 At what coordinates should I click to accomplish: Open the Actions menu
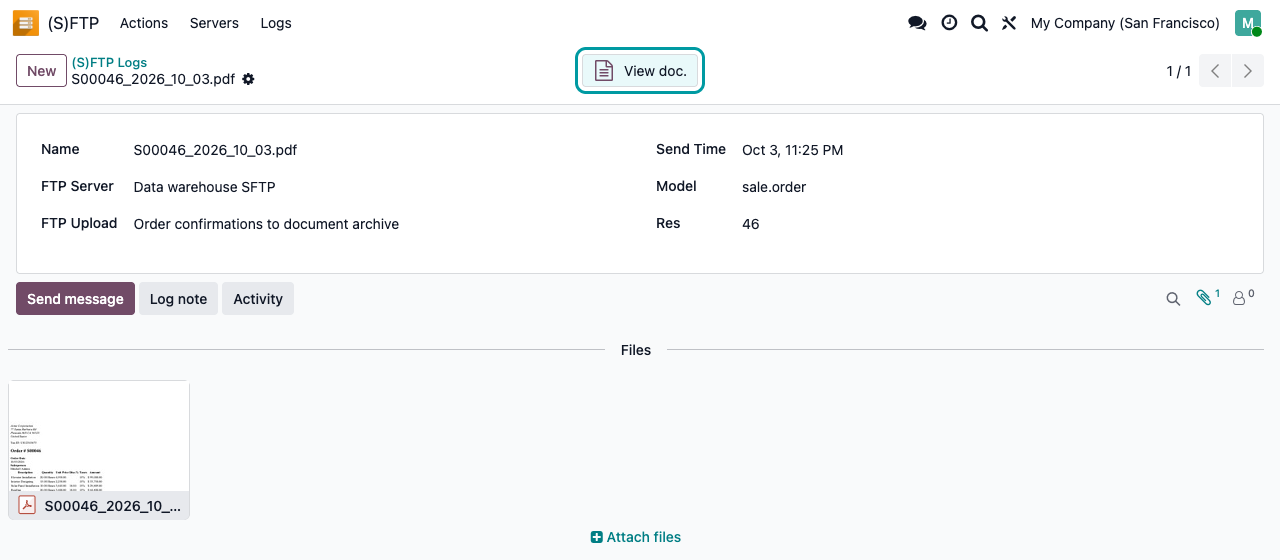click(144, 23)
